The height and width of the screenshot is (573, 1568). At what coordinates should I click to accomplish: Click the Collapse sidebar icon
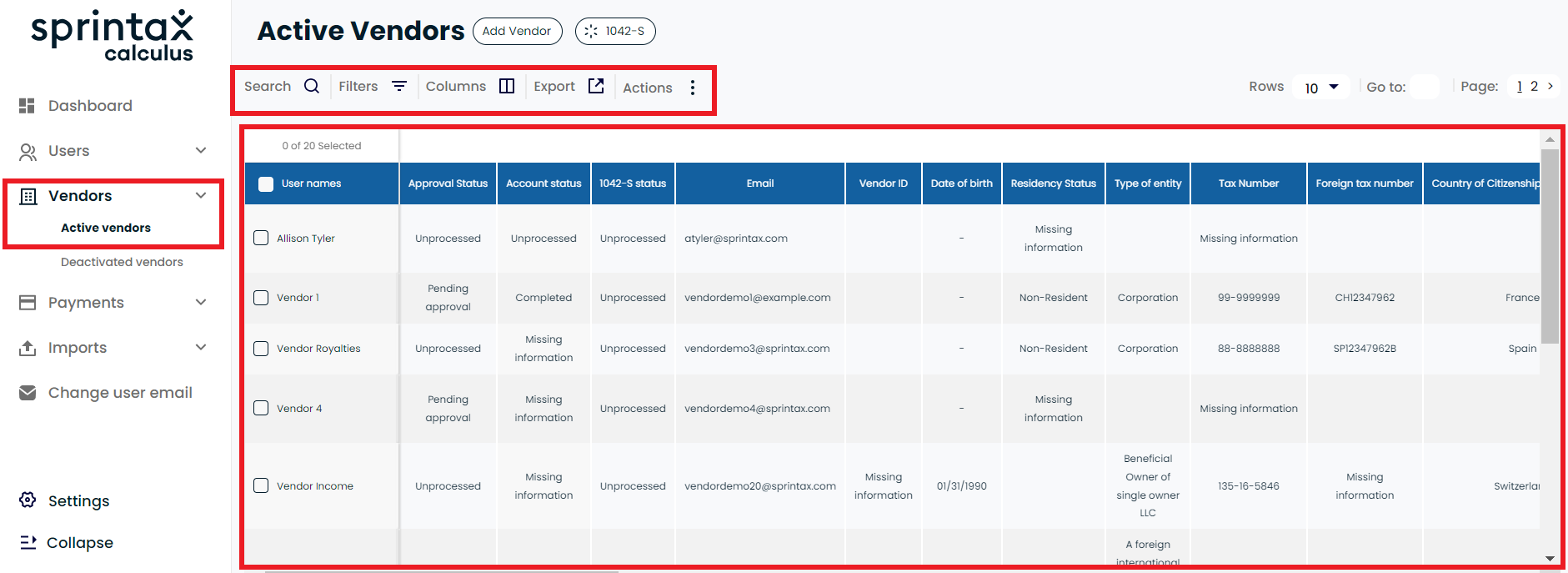[28, 543]
